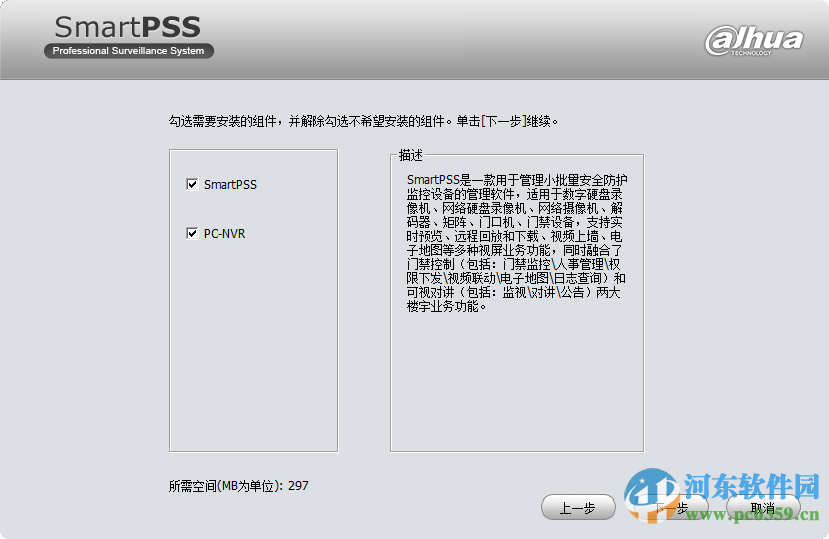Continue with the 下一步 button
This screenshot has width=829, height=539.
pyautogui.click(x=671, y=508)
